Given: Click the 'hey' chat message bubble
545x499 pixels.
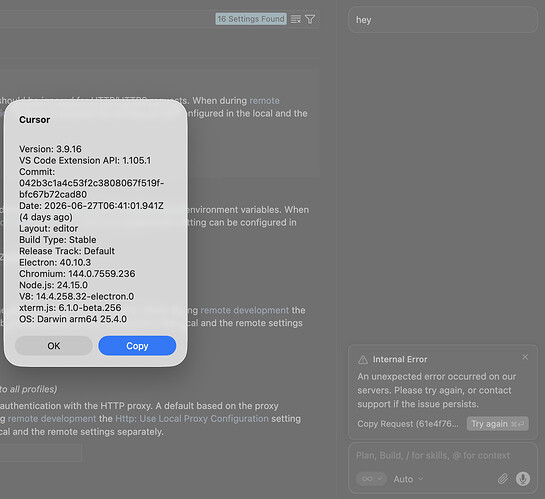Looking at the screenshot, I should click(443, 20).
